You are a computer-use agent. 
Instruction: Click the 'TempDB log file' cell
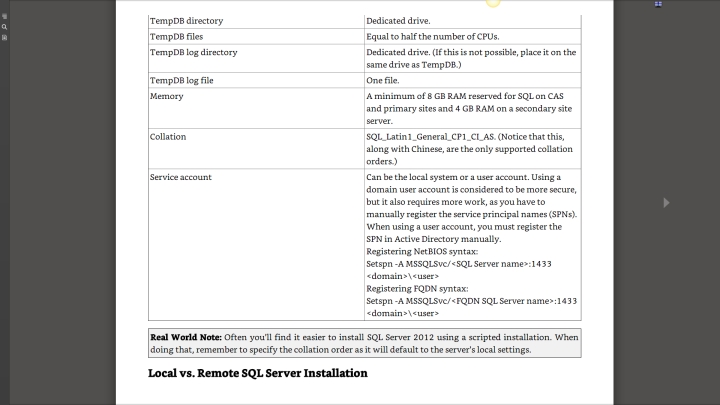click(181, 79)
